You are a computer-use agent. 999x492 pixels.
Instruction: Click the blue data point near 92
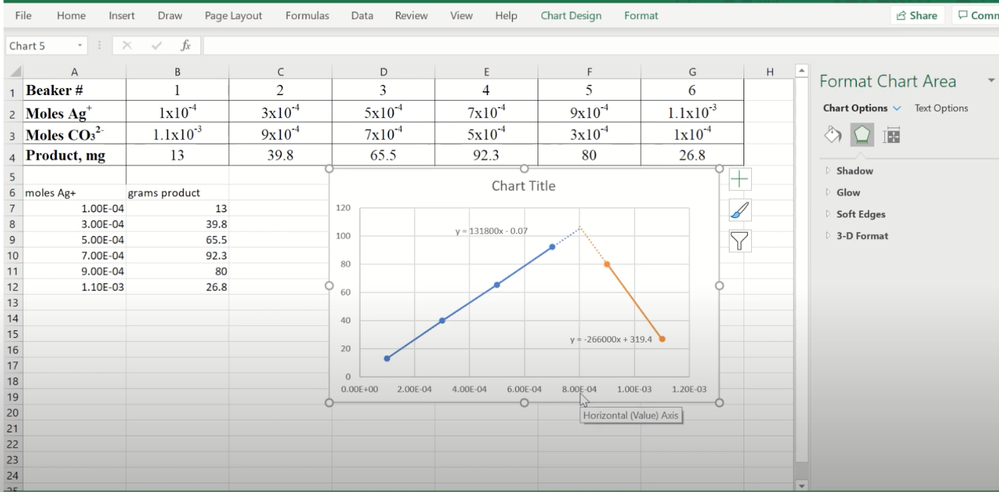coord(552,247)
